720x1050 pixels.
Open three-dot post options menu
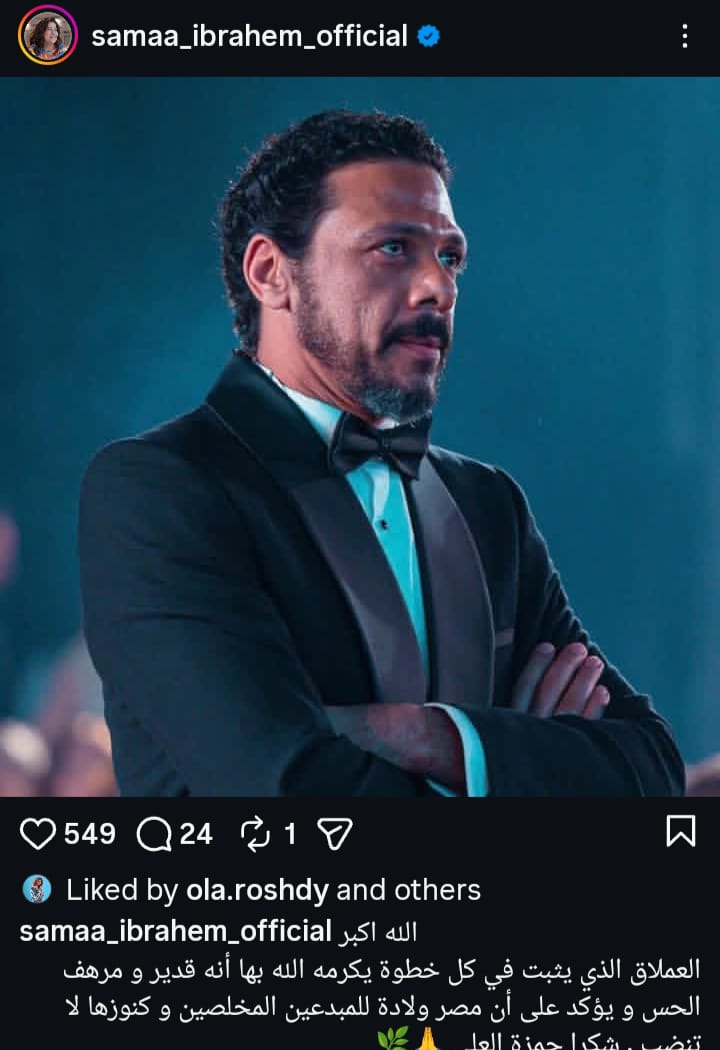tap(685, 36)
